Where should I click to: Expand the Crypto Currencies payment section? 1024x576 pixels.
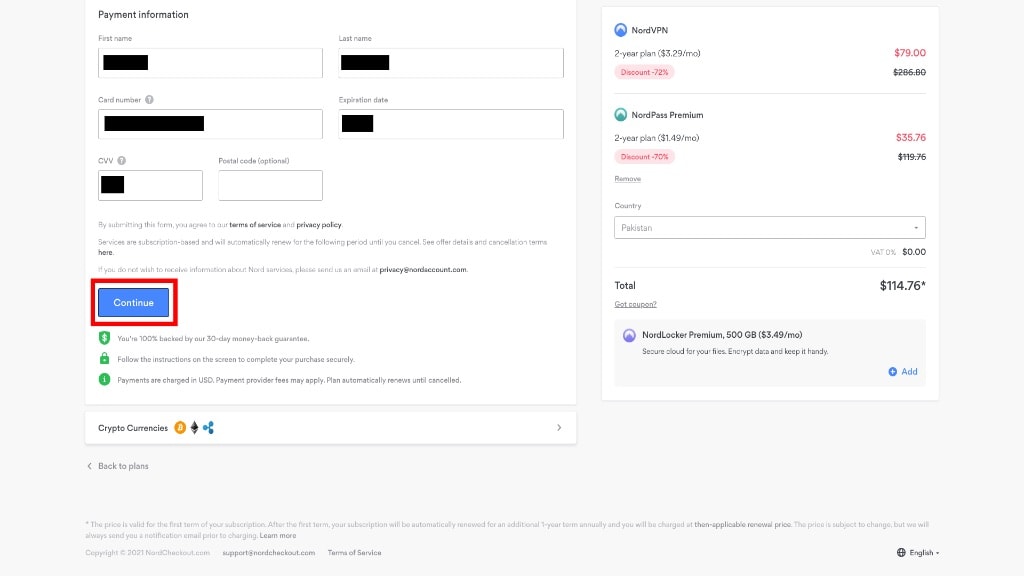330,428
